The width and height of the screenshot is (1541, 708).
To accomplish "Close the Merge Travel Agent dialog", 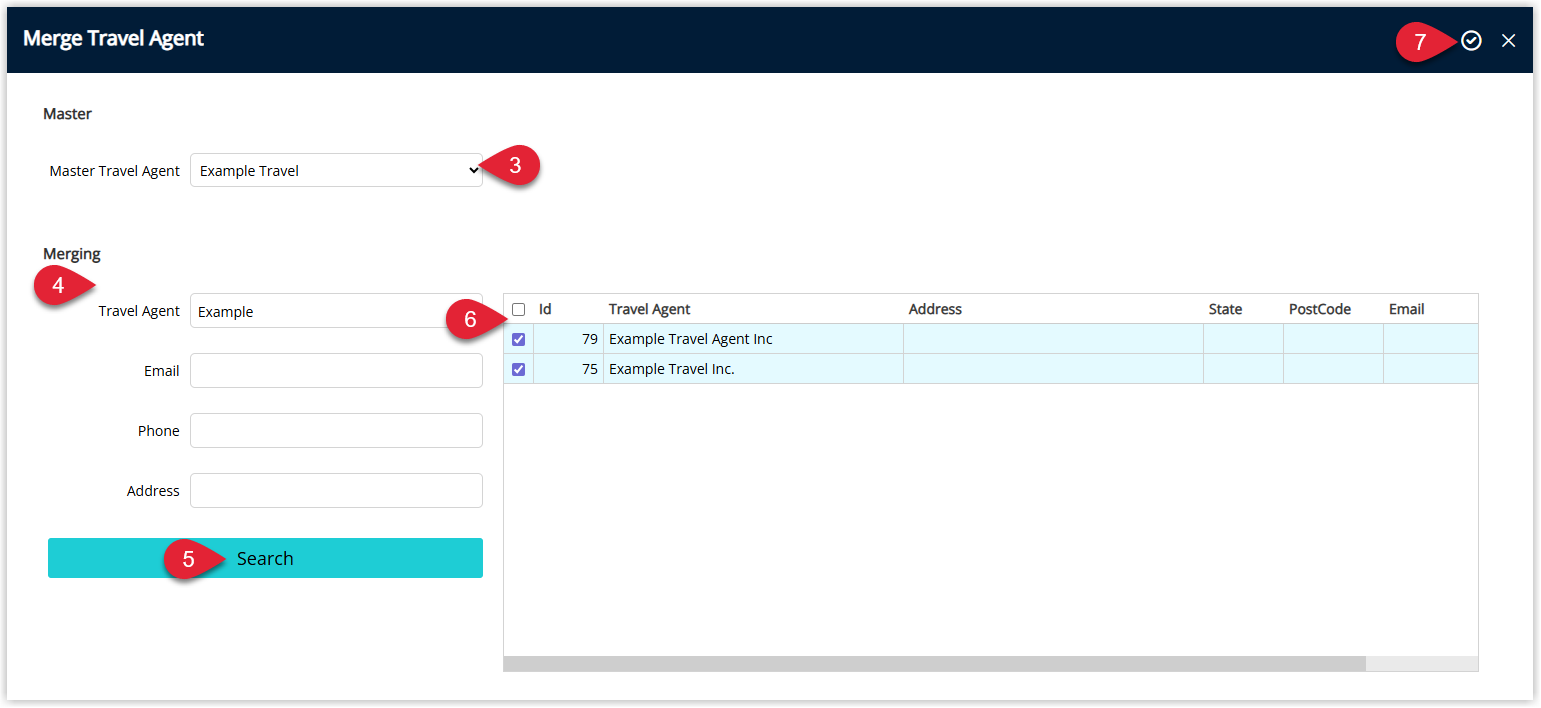I will tap(1509, 41).
